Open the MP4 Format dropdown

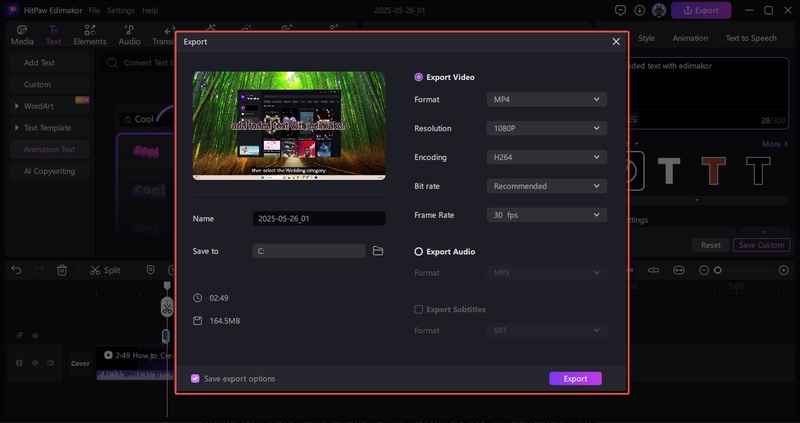[547, 99]
